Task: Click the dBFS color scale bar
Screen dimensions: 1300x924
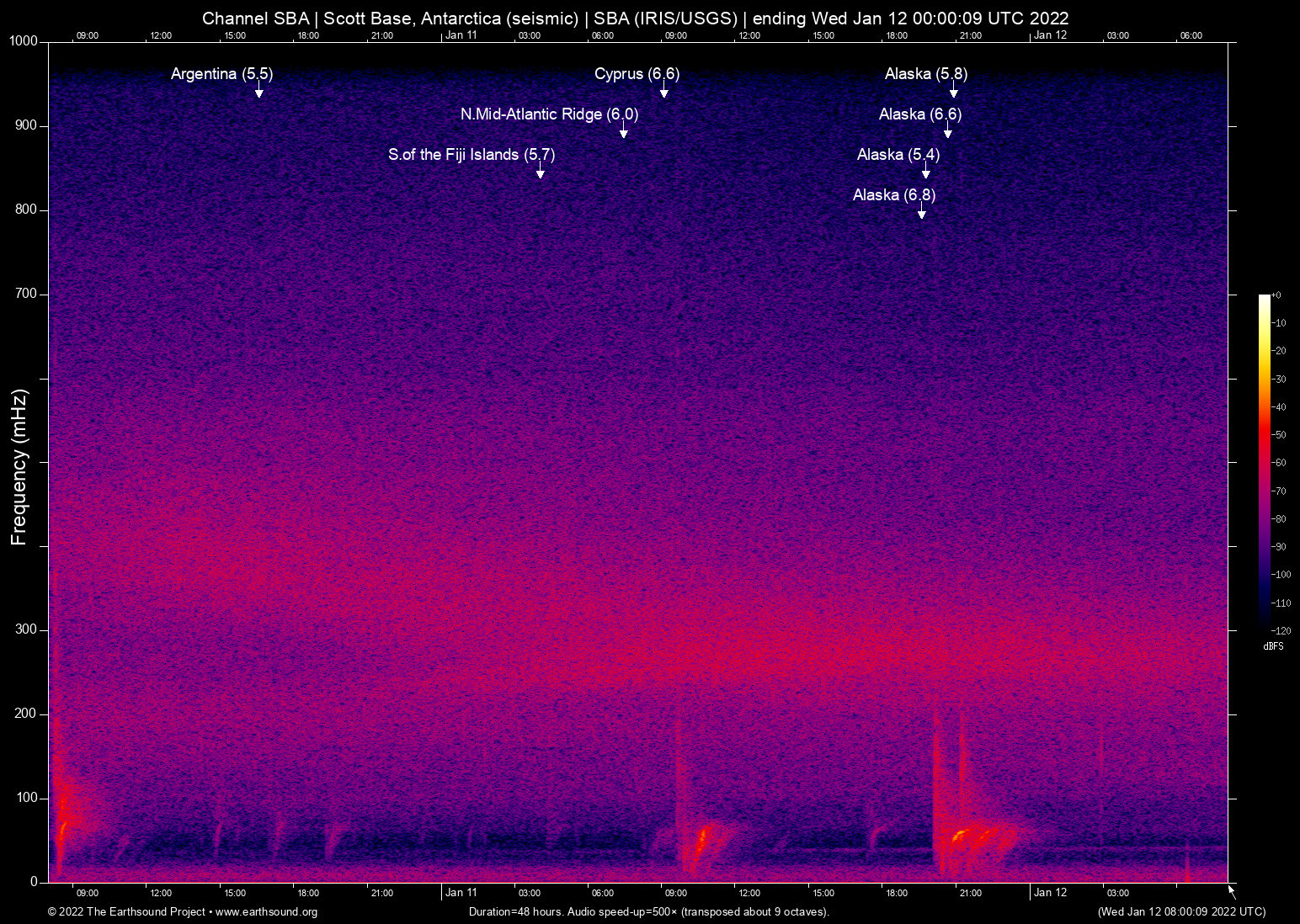Action: point(1264,461)
